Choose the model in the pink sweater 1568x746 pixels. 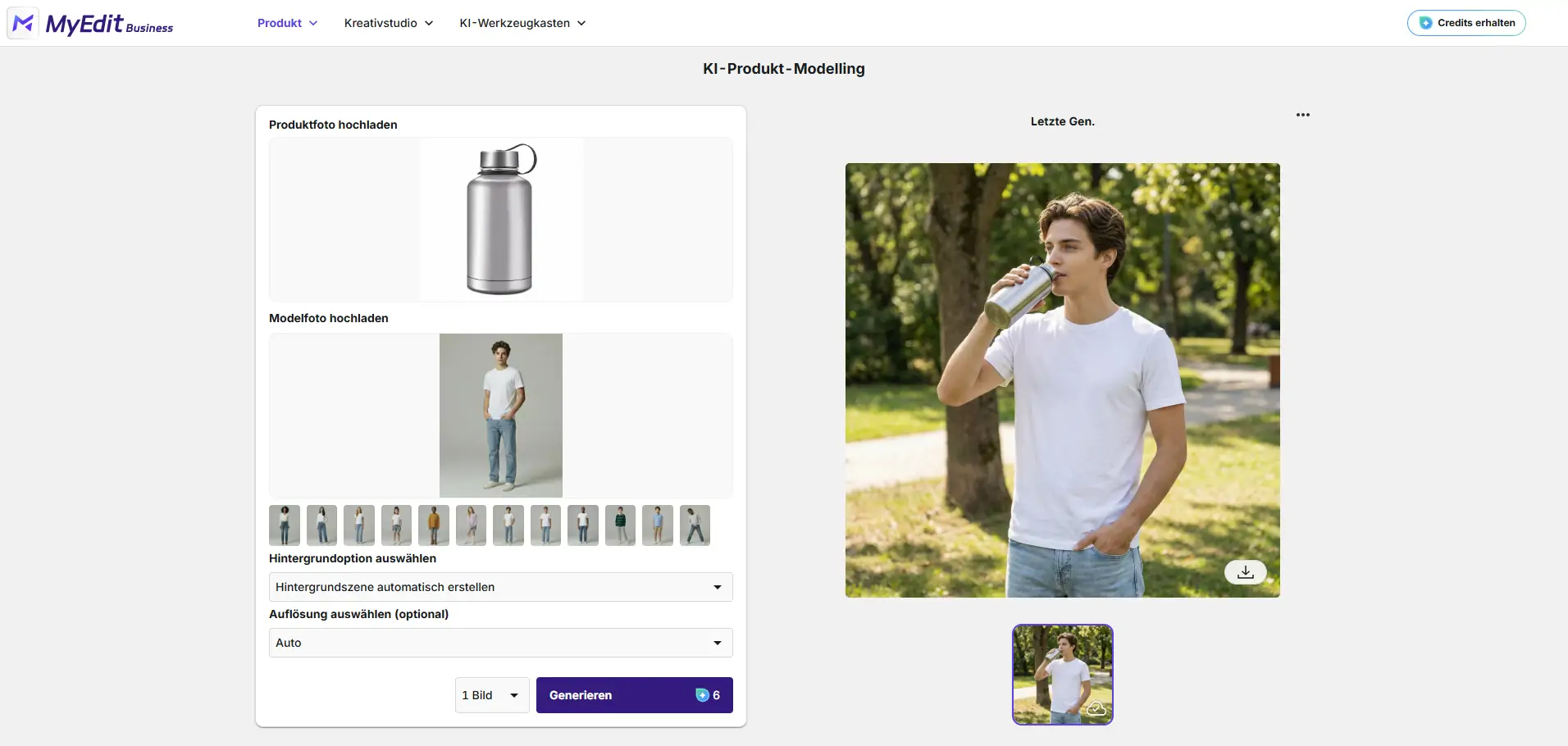(x=471, y=525)
